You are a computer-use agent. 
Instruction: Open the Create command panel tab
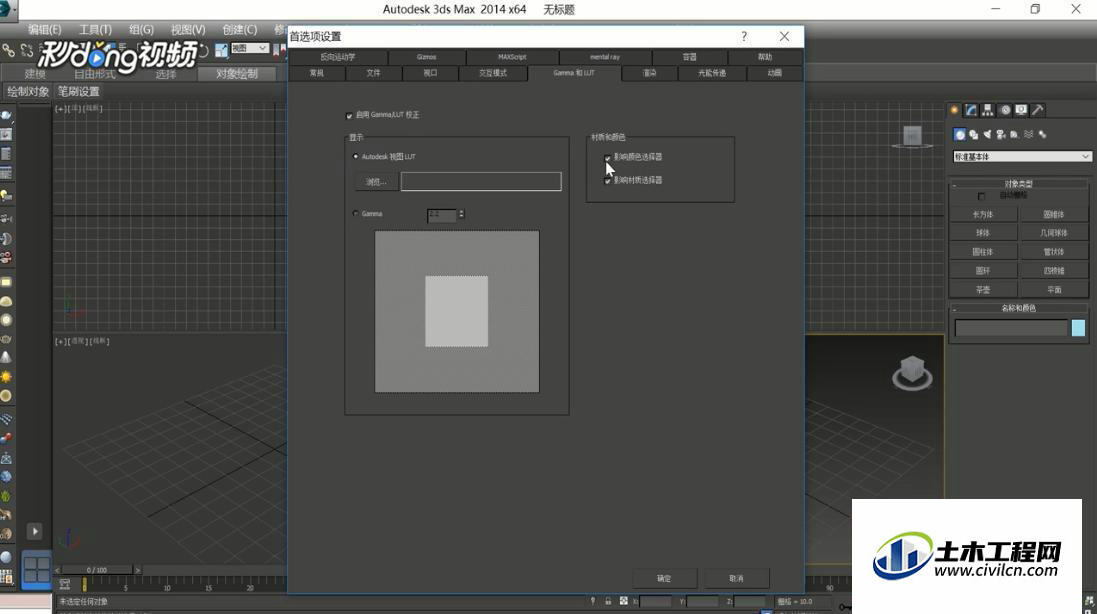tap(954, 110)
